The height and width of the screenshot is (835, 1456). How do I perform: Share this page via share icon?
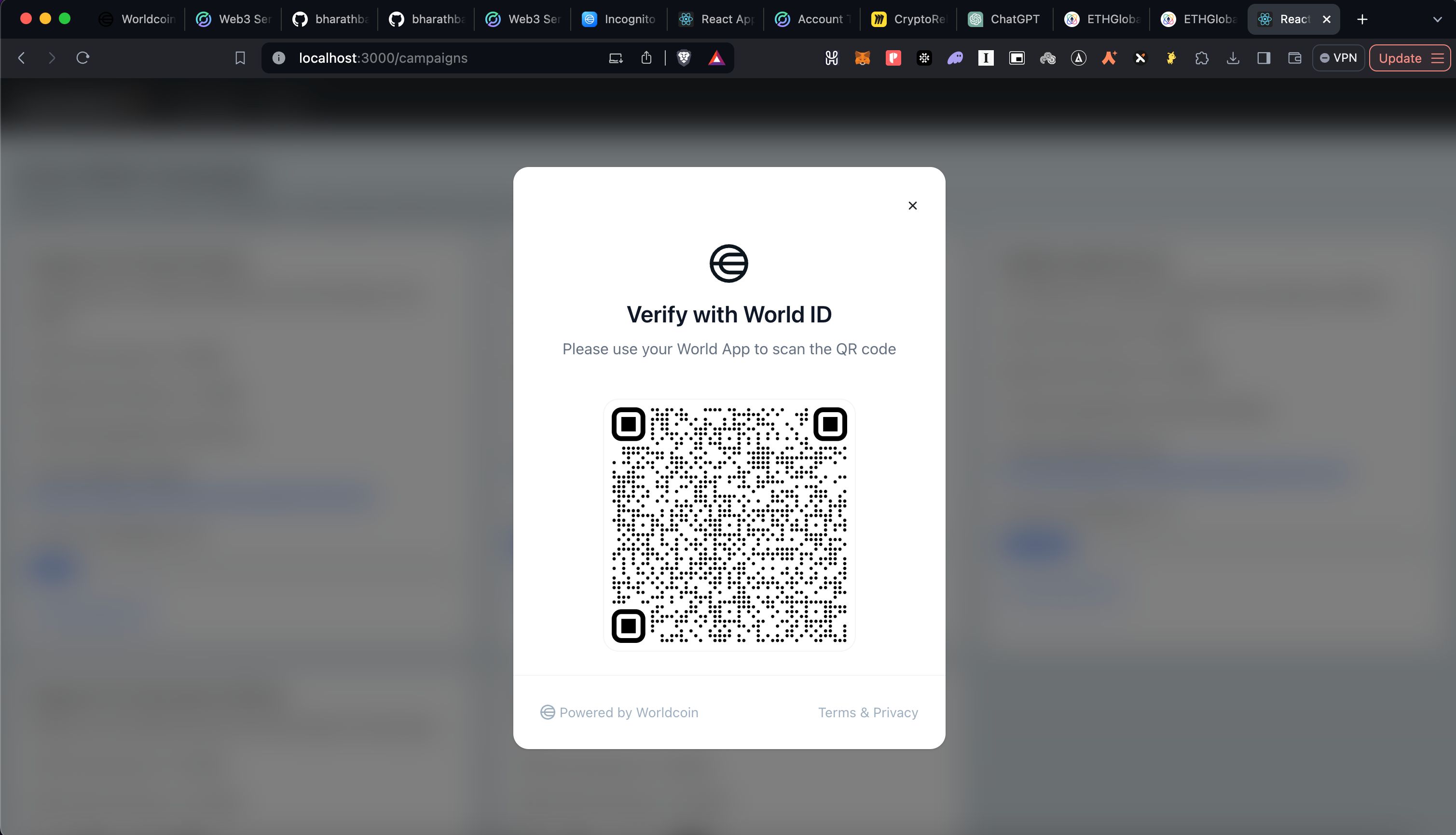tap(646, 58)
